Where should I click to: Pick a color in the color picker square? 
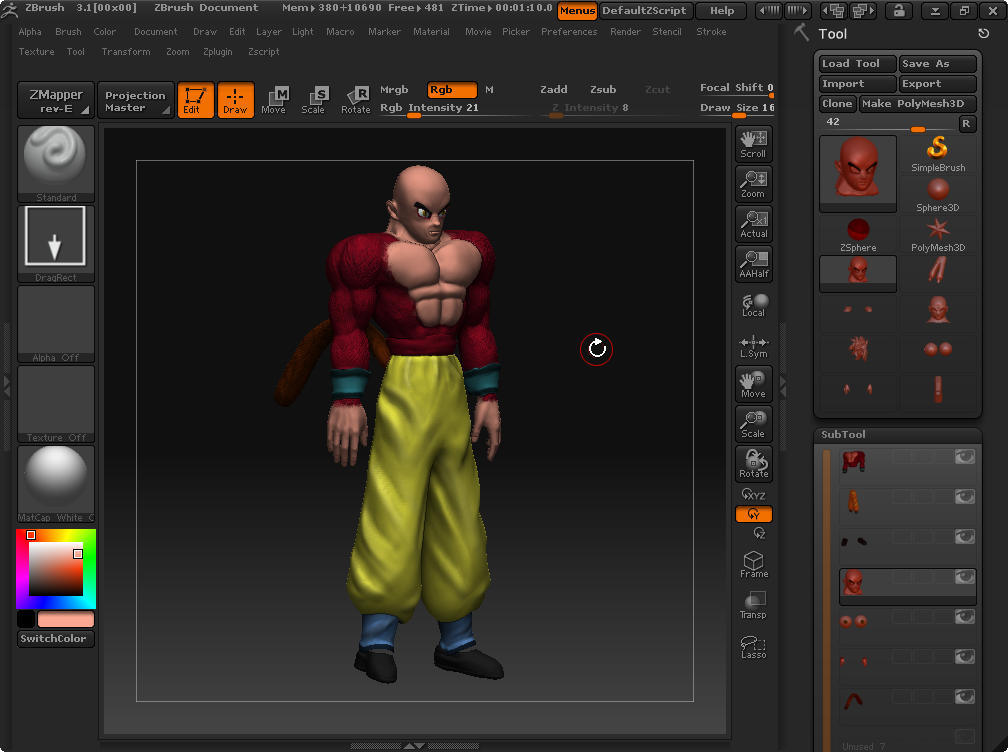click(x=56, y=569)
